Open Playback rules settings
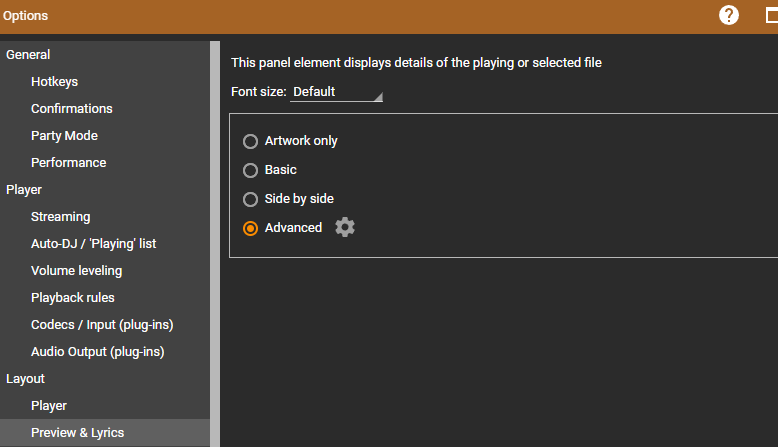The image size is (778, 447). [x=72, y=298]
